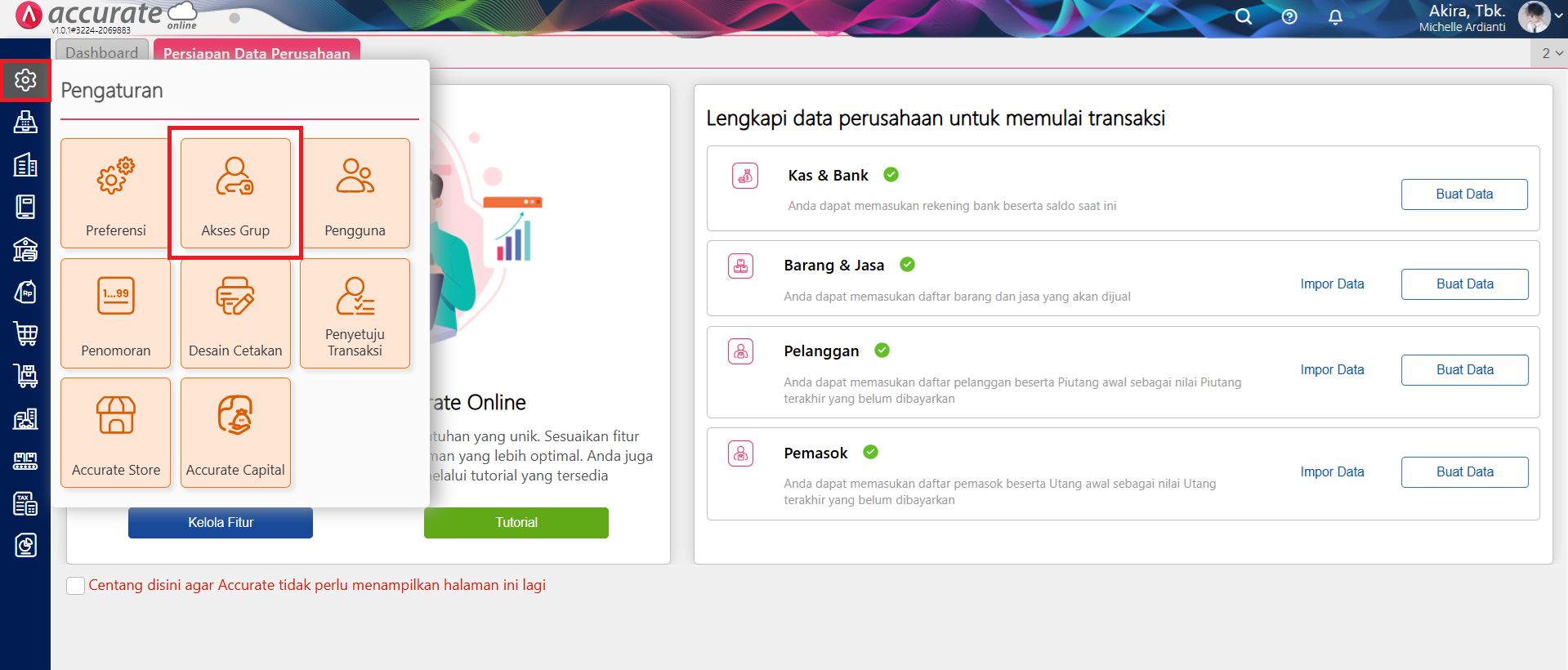Expand the open tabs count dropdown
1568x670 pixels.
coord(1552,53)
